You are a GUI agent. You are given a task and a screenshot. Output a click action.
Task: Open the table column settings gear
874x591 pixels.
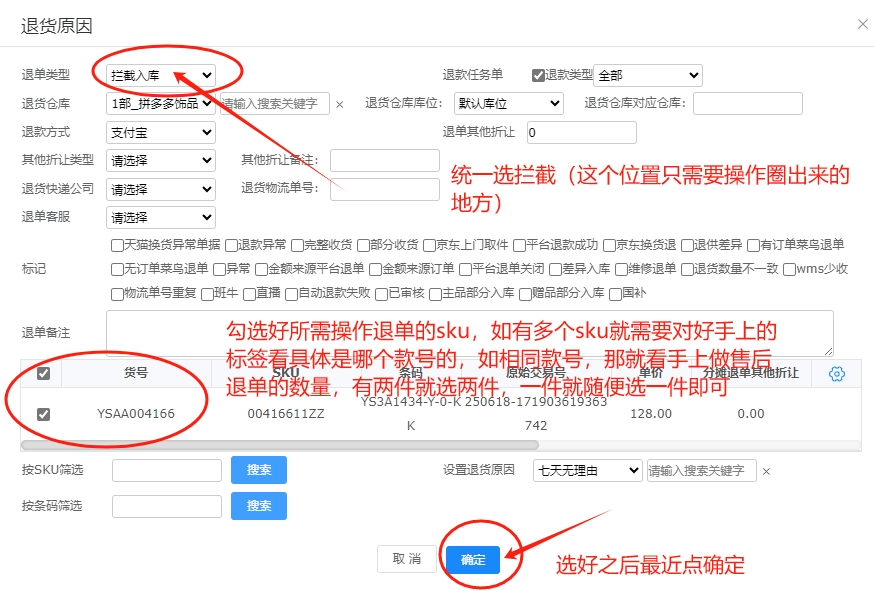tap(837, 373)
